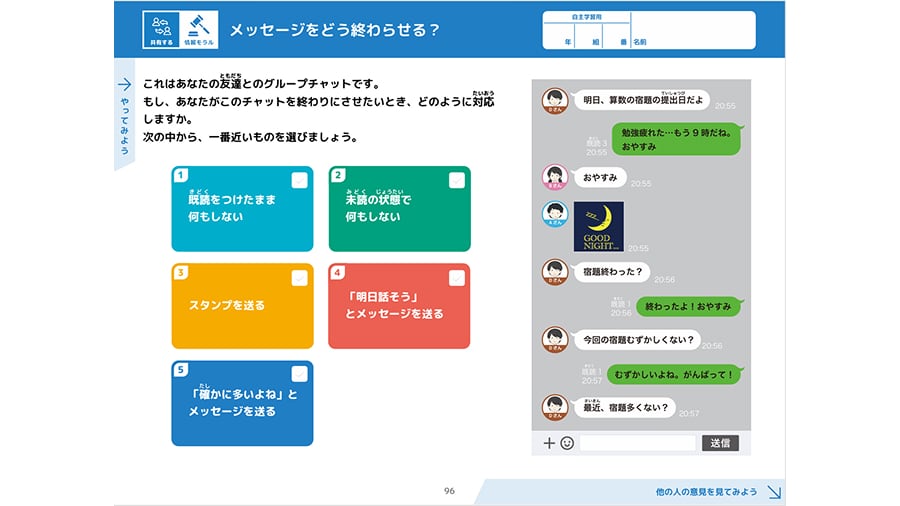Image resolution: width=900 pixels, height=506 pixels.
Task: Open the emoji smiley picker in chat
Action: tap(567, 443)
